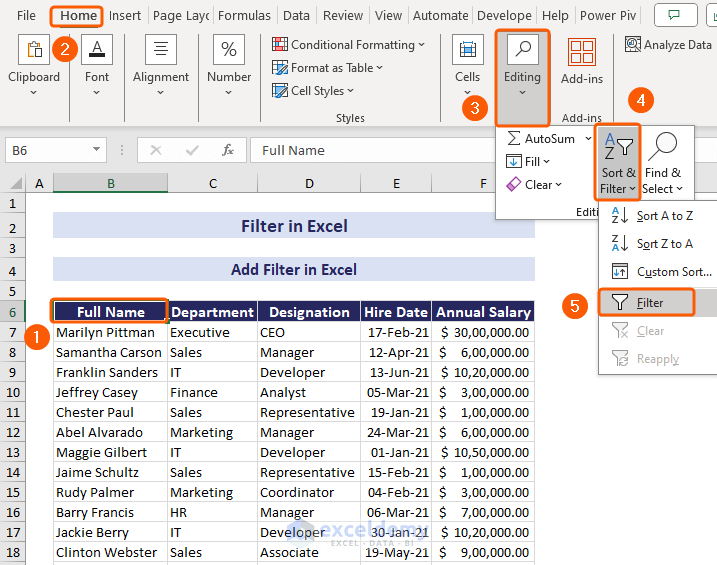
Task: Click the Clinton Webster cell
Action: (110, 552)
